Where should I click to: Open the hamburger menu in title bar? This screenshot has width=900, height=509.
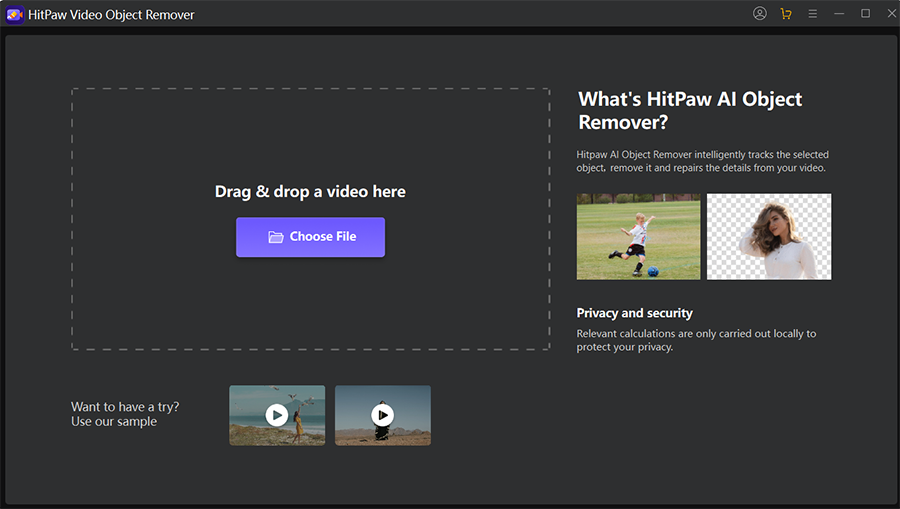click(813, 13)
